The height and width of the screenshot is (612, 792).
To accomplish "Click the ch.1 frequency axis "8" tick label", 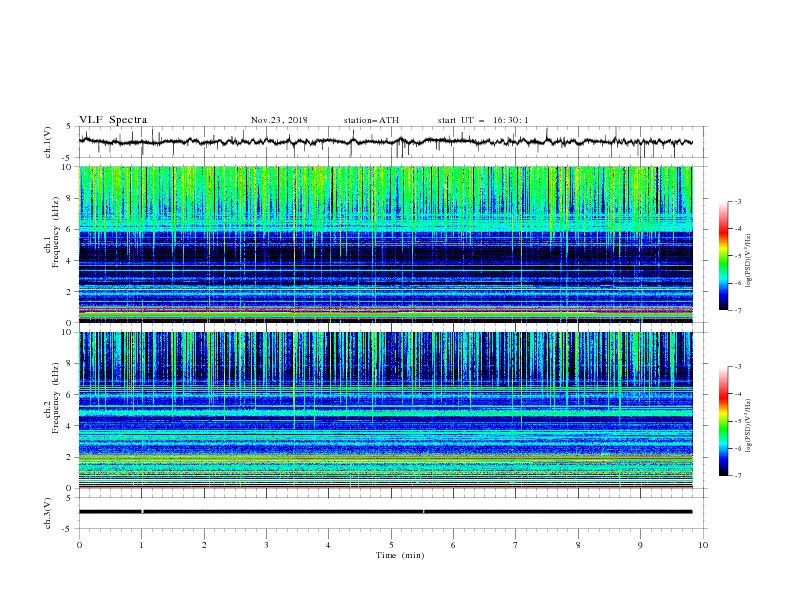I will [70, 198].
